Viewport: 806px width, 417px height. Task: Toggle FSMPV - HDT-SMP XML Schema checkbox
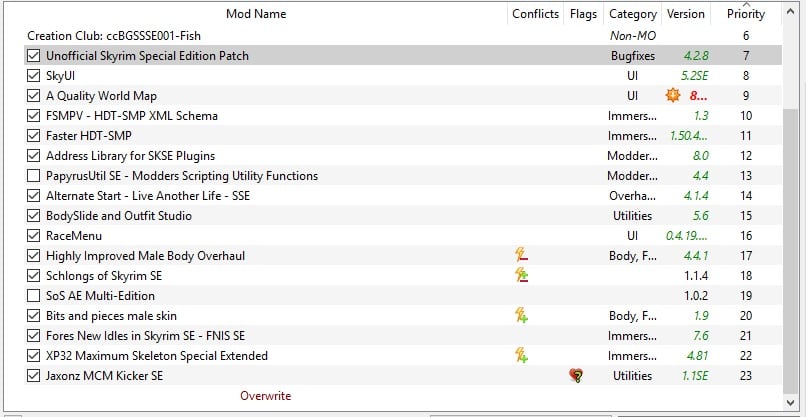pos(33,116)
